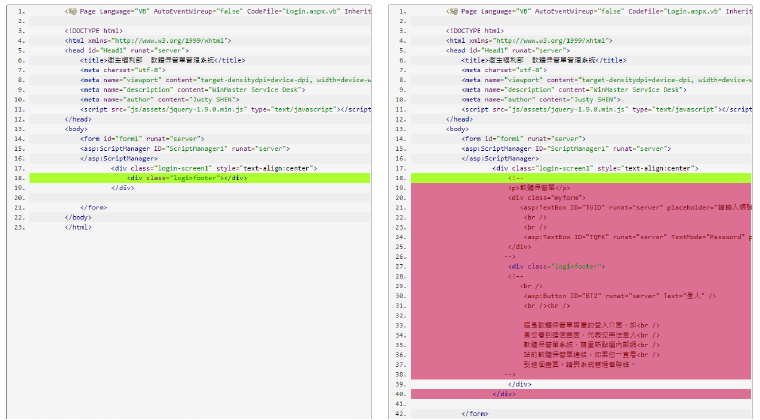Click the green highlighted line with loginfooter></div>

[x=200, y=178]
